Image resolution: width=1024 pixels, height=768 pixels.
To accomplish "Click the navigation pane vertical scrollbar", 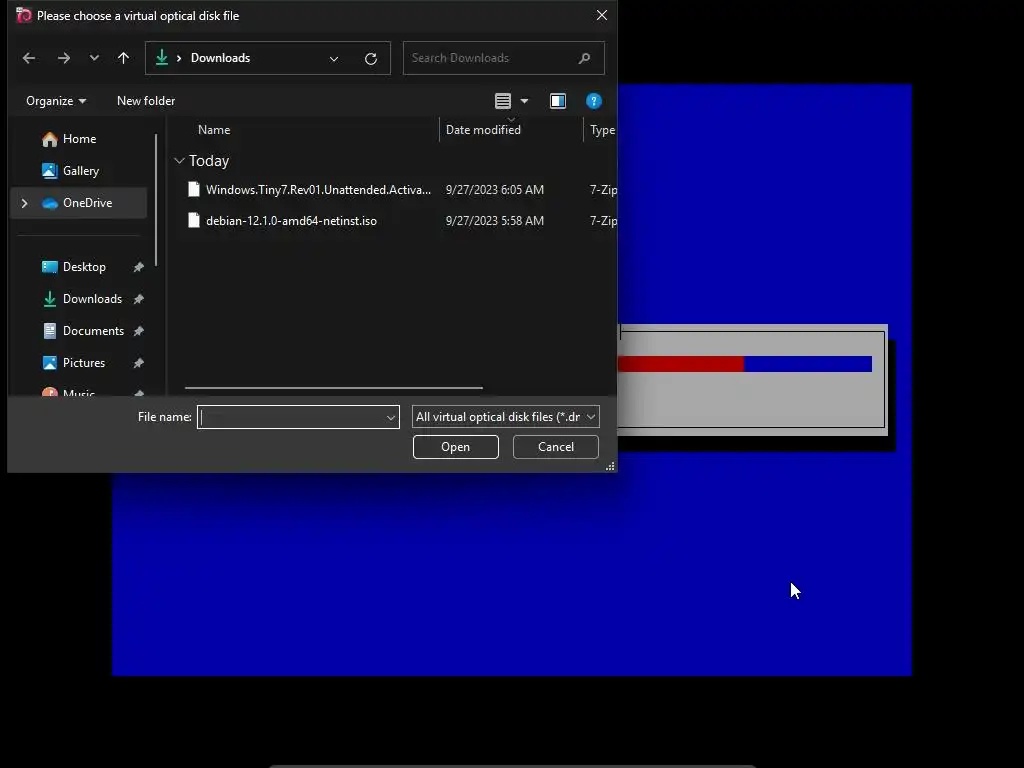I will [156, 200].
